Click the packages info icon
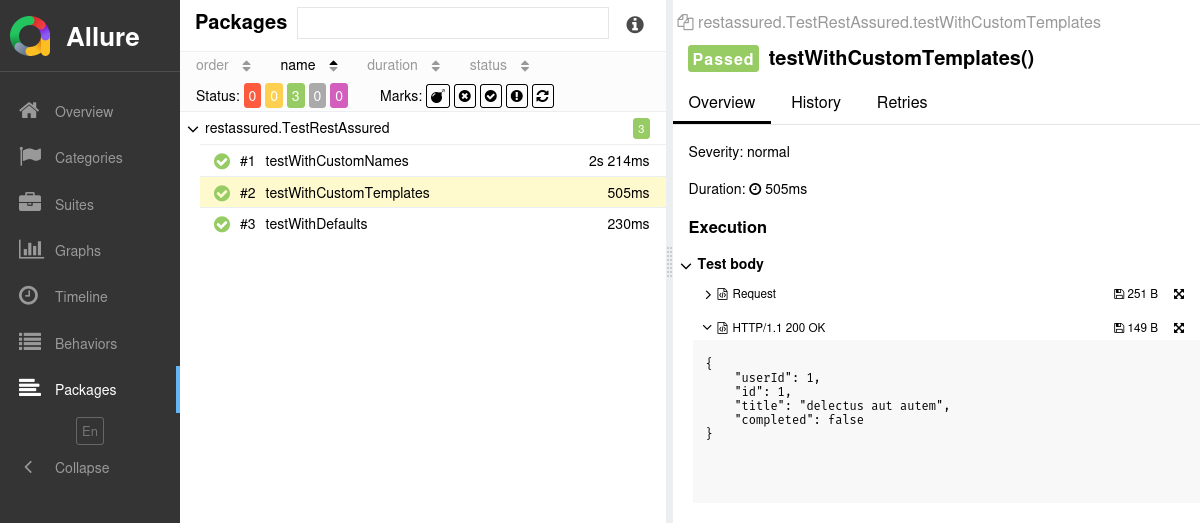Image resolution: width=1200 pixels, height=523 pixels. point(635,25)
